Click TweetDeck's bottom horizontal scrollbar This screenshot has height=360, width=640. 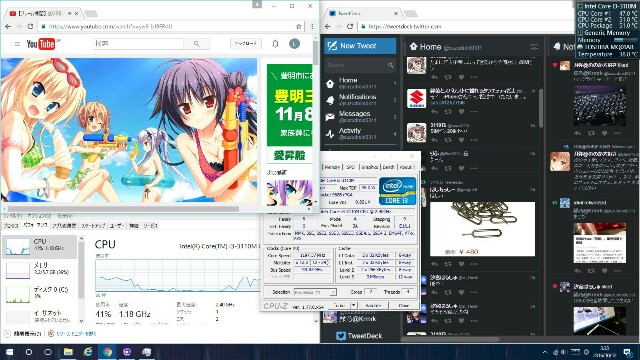pyautogui.click(x=450, y=339)
